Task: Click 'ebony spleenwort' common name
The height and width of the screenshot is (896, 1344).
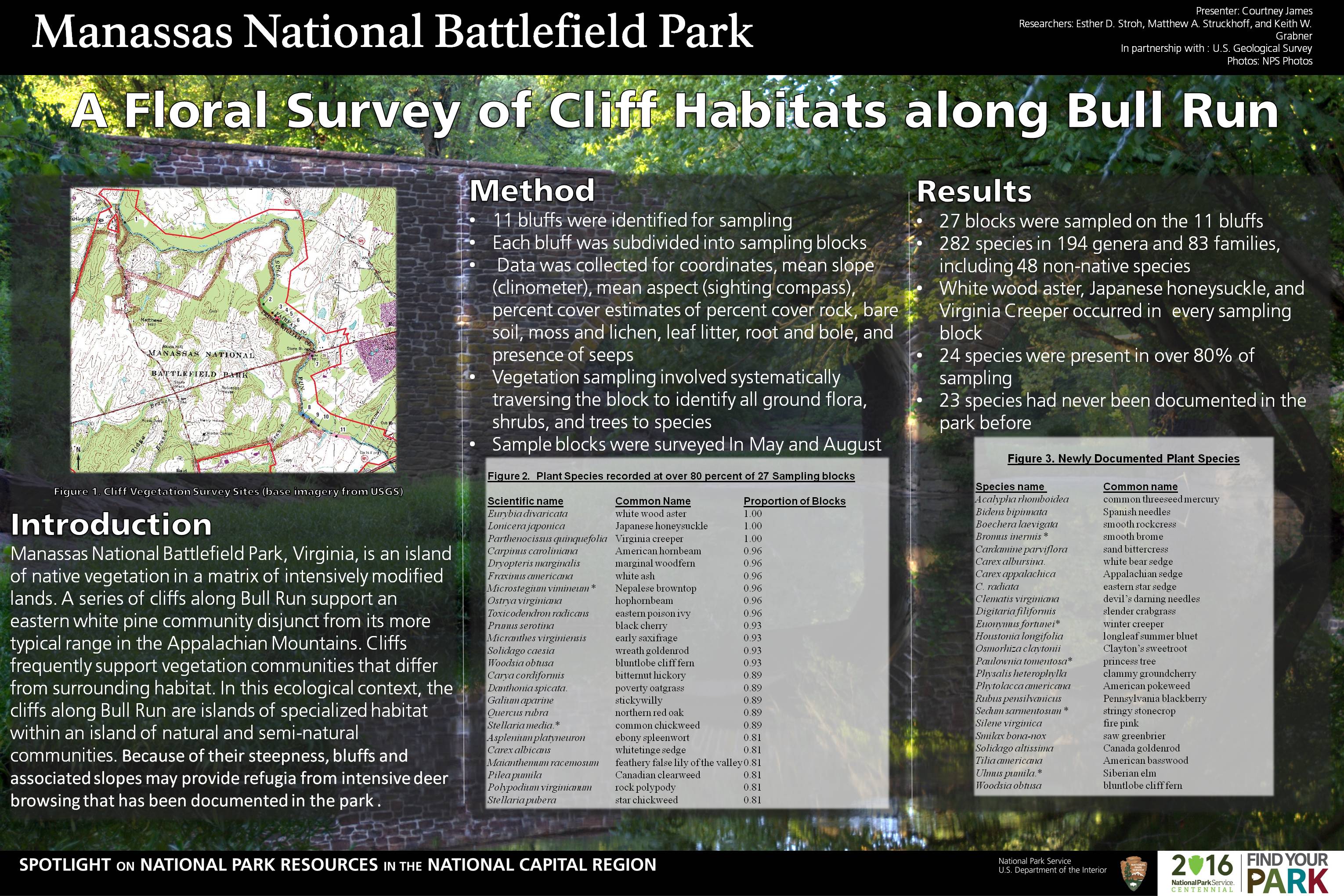Action: tap(652, 738)
